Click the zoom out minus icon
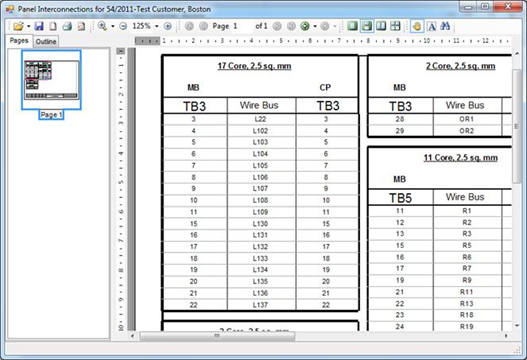Image resolution: width=527 pixels, height=360 pixels. [x=123, y=26]
